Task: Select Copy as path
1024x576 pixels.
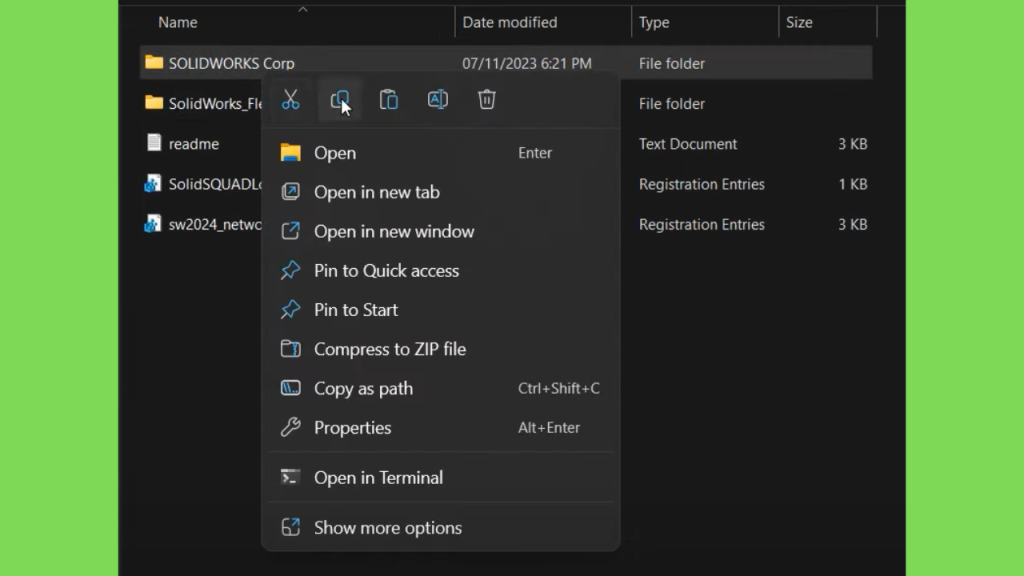Action: click(441, 388)
